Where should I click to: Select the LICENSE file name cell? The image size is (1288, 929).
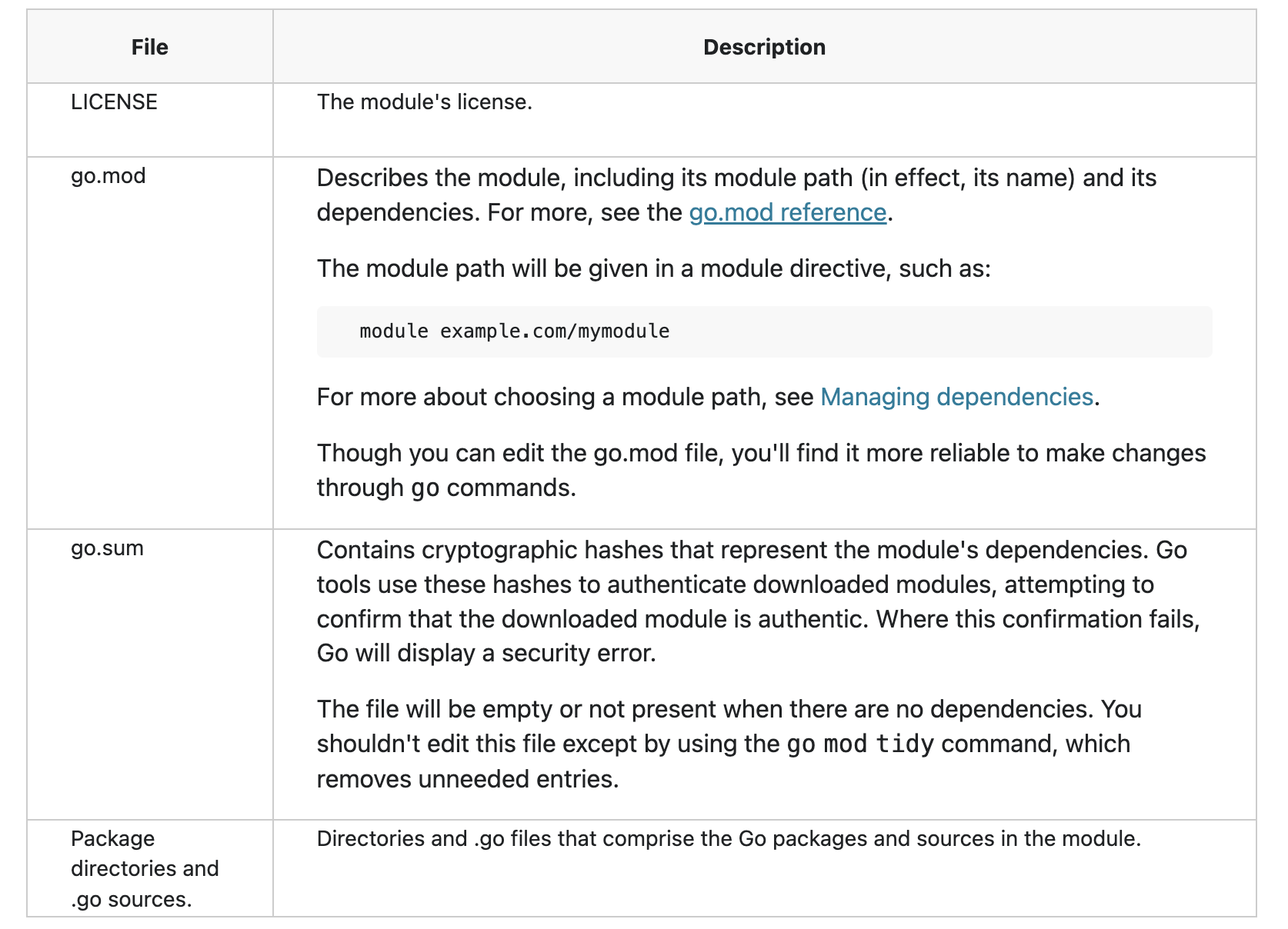tap(114, 102)
